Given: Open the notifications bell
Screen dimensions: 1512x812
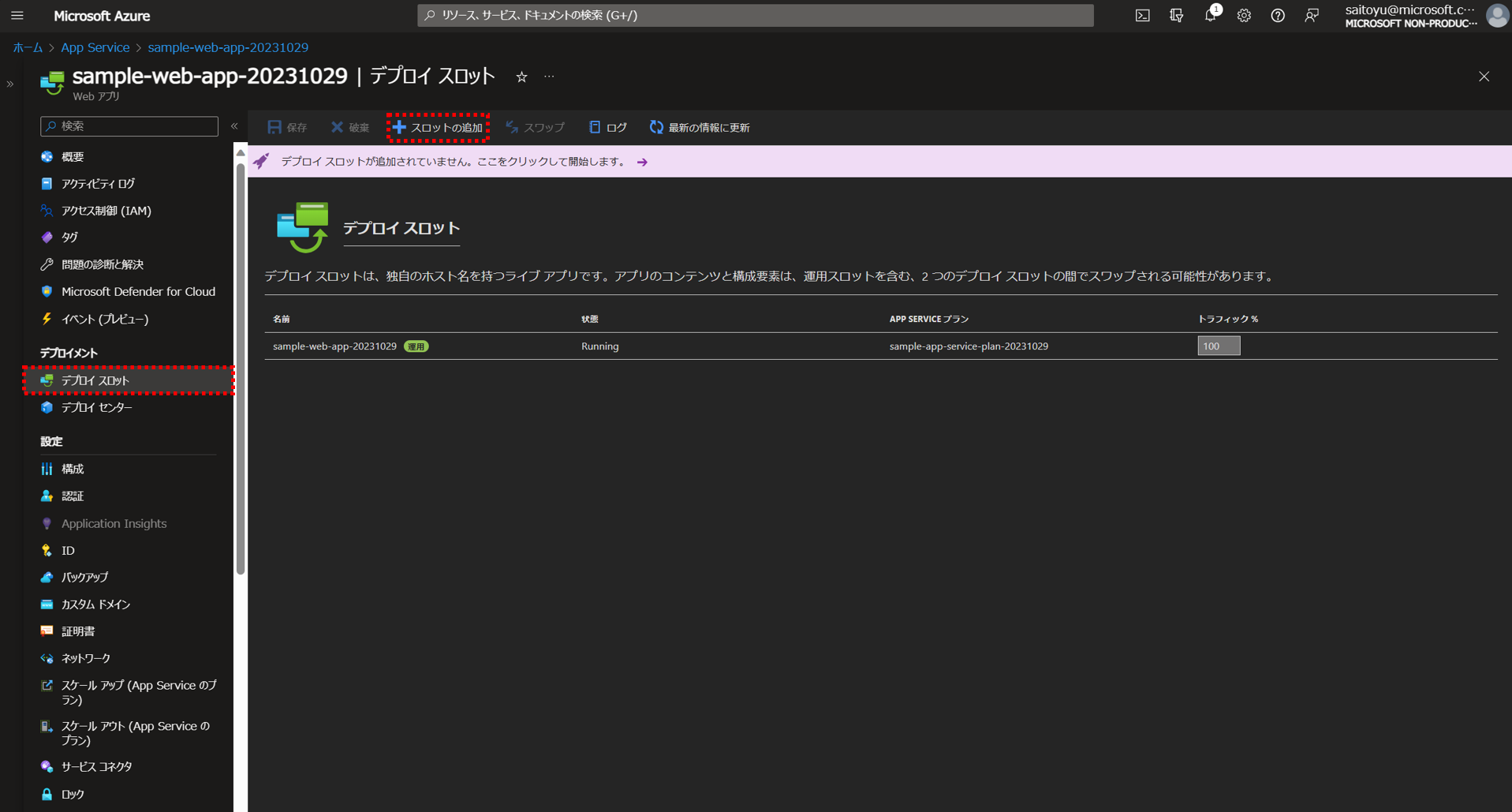Looking at the screenshot, I should pos(1211,15).
